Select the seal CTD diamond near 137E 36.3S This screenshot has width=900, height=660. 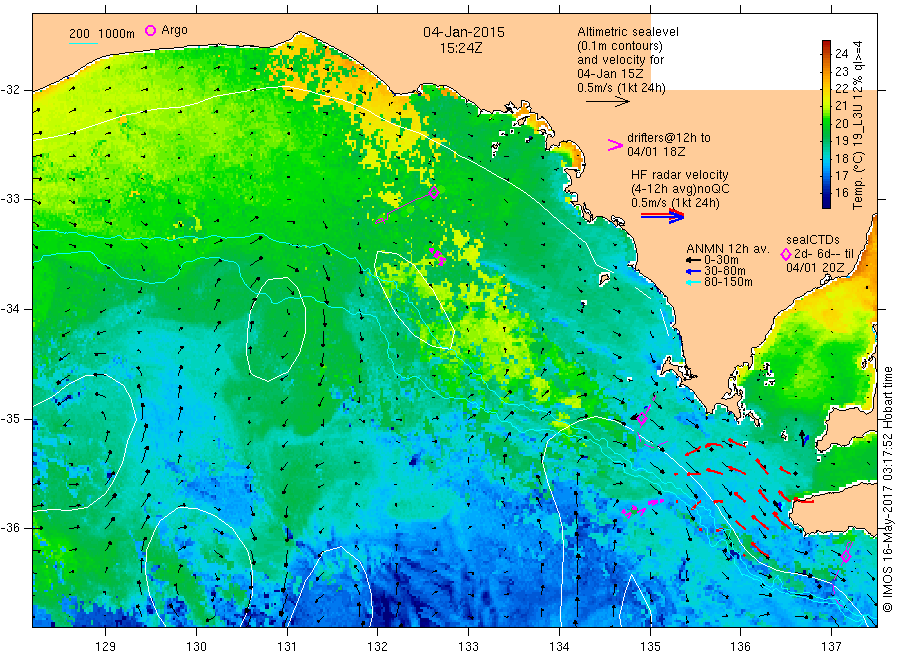pyautogui.click(x=845, y=556)
